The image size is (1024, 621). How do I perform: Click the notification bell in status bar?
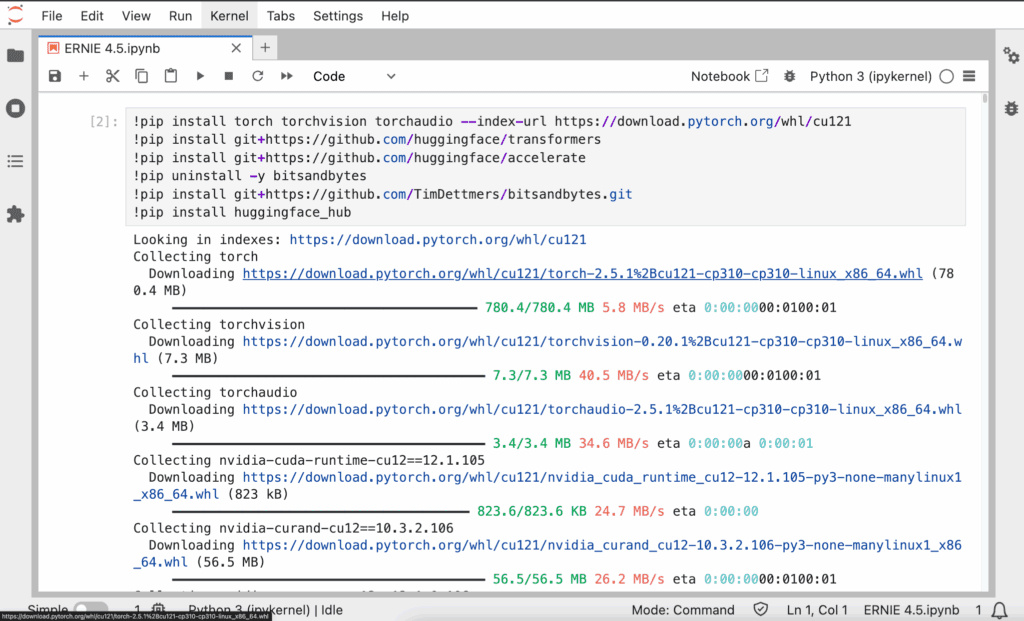pos(999,611)
